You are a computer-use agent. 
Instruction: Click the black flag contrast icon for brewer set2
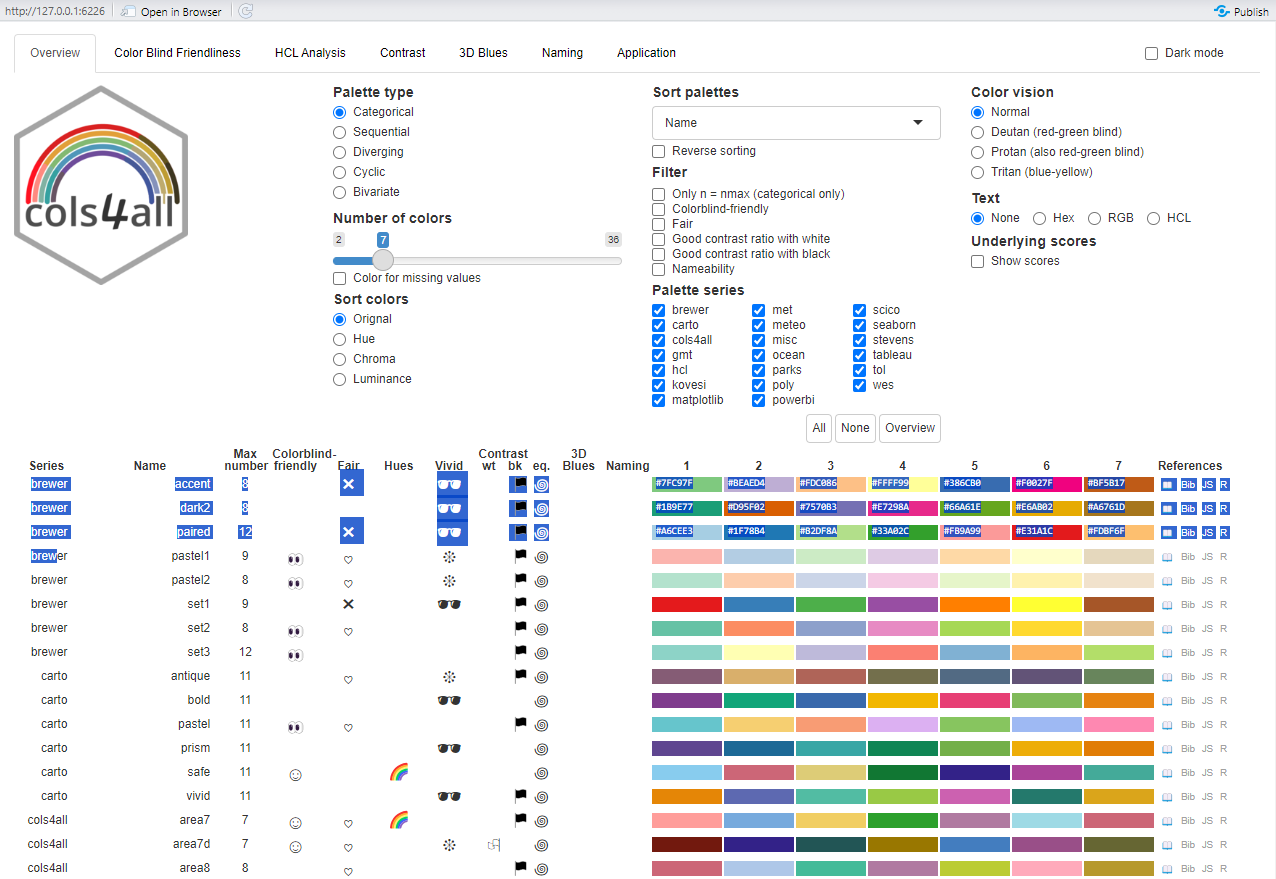tap(519, 628)
